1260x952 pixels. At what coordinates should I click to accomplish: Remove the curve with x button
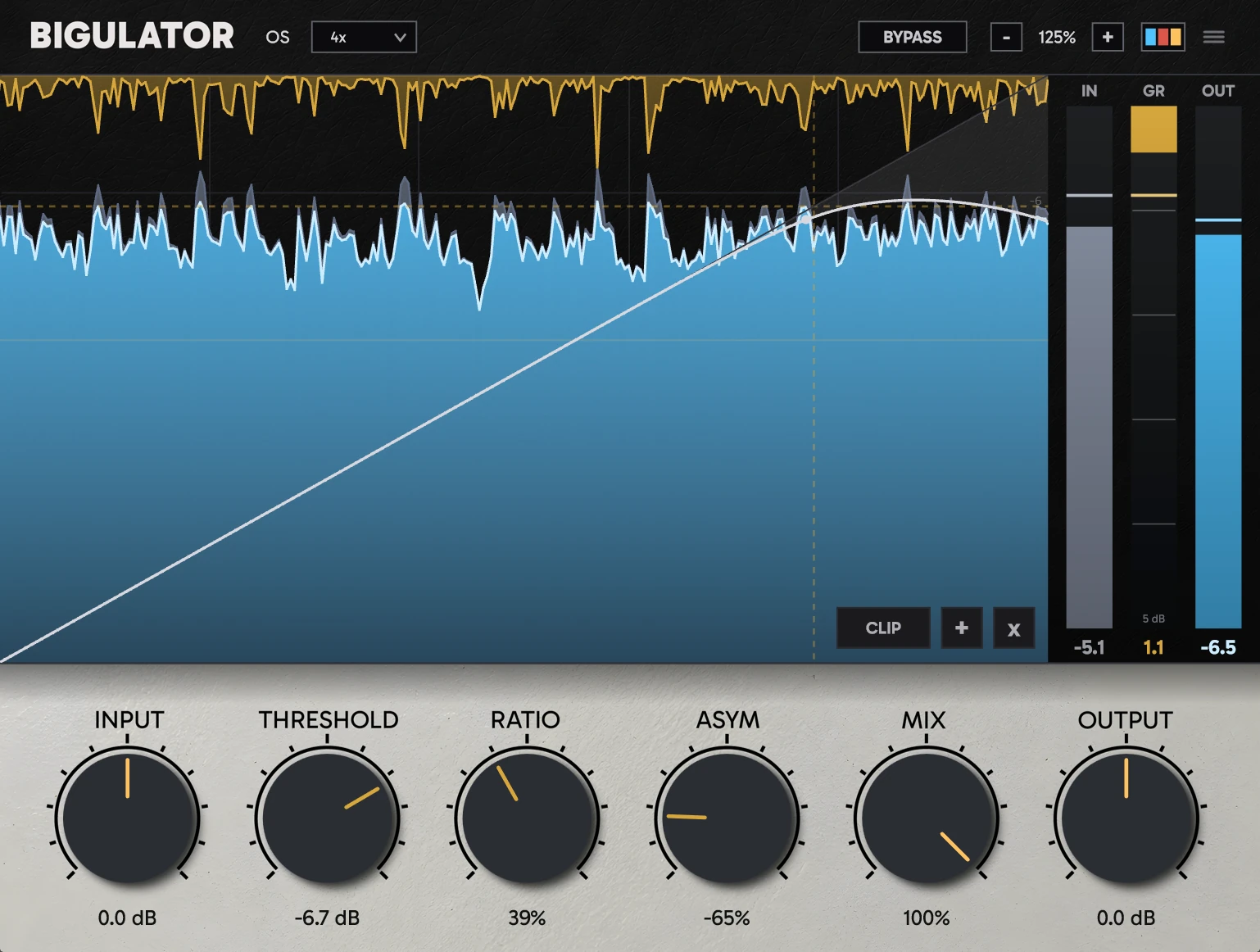[x=1013, y=628]
